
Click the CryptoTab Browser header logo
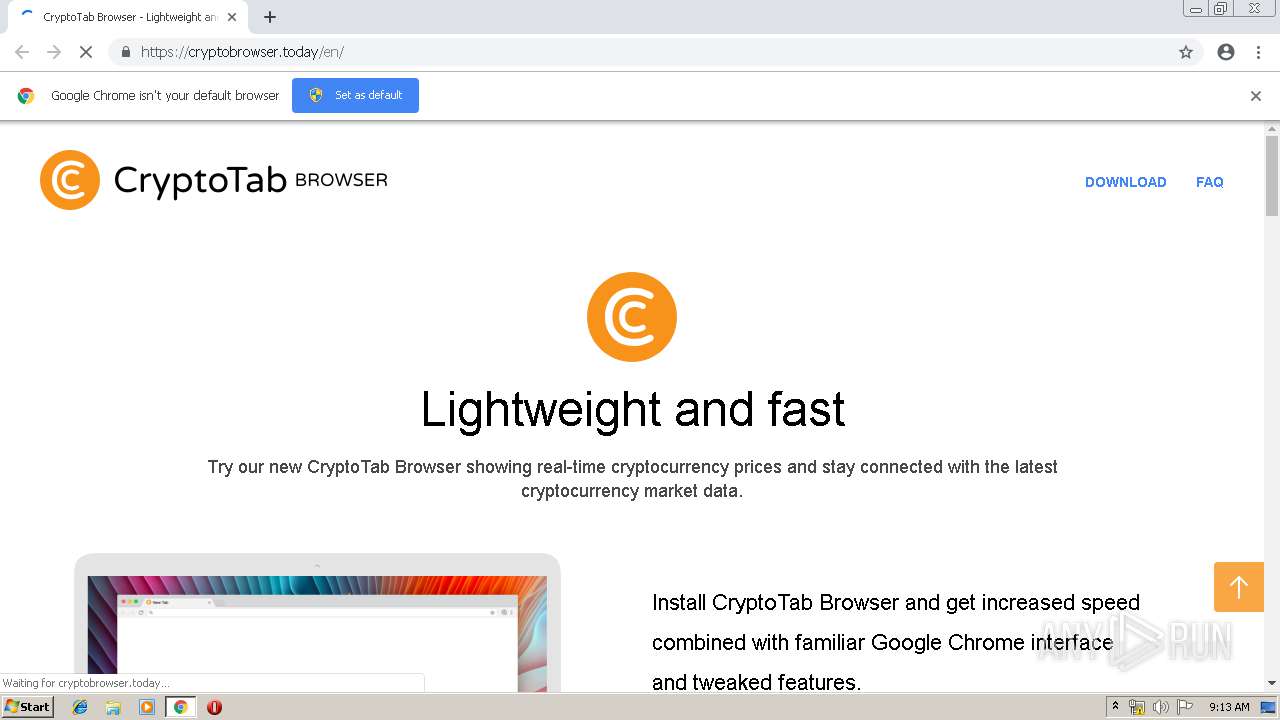[x=213, y=180]
